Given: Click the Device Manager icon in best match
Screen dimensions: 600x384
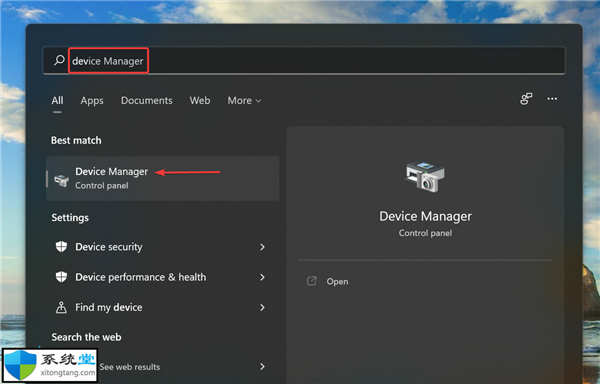Looking at the screenshot, I should click(61, 180).
